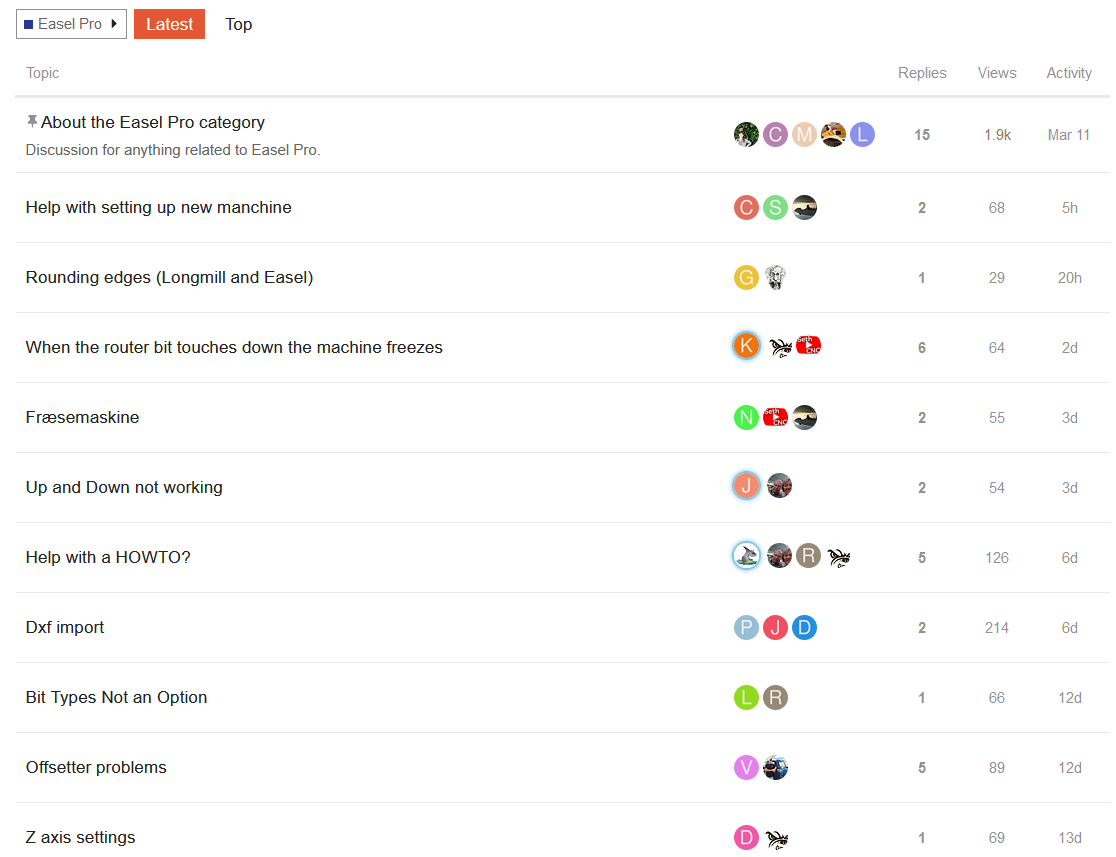Click brown R avatar in Bit Types row

[775, 697]
